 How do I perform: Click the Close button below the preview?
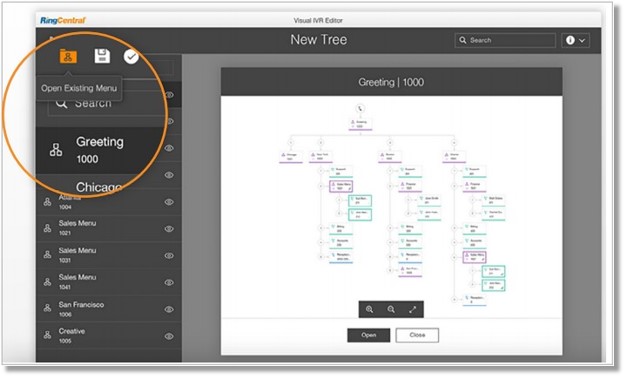[417, 335]
